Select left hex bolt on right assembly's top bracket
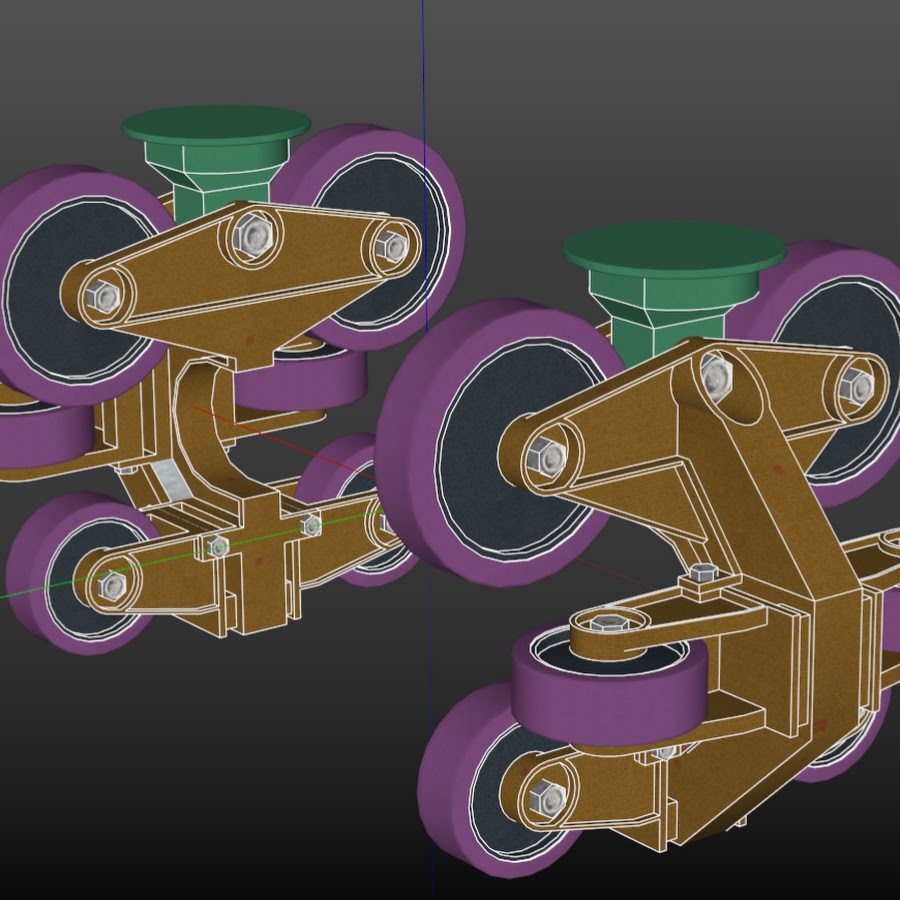 pyautogui.click(x=546, y=457)
